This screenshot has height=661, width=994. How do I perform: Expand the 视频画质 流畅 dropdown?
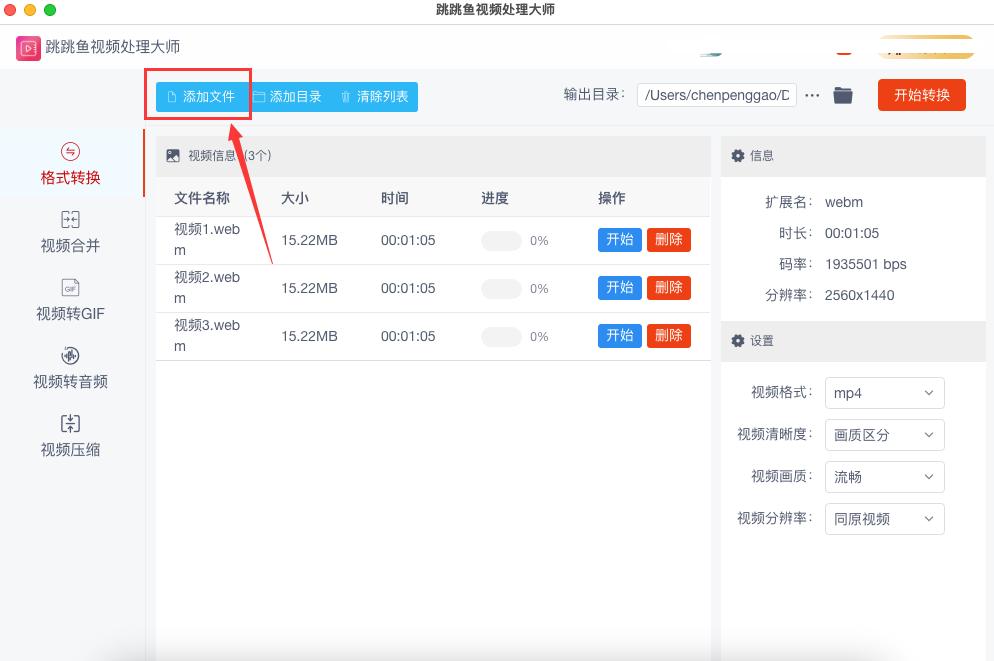(x=884, y=477)
